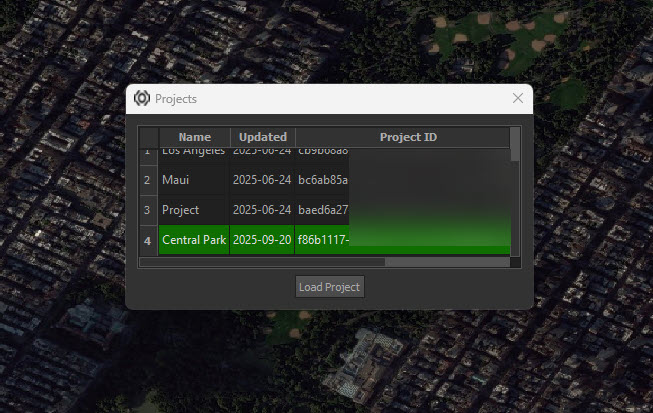Click Maui's updated date cell
The image size is (653, 413).
(x=262, y=181)
